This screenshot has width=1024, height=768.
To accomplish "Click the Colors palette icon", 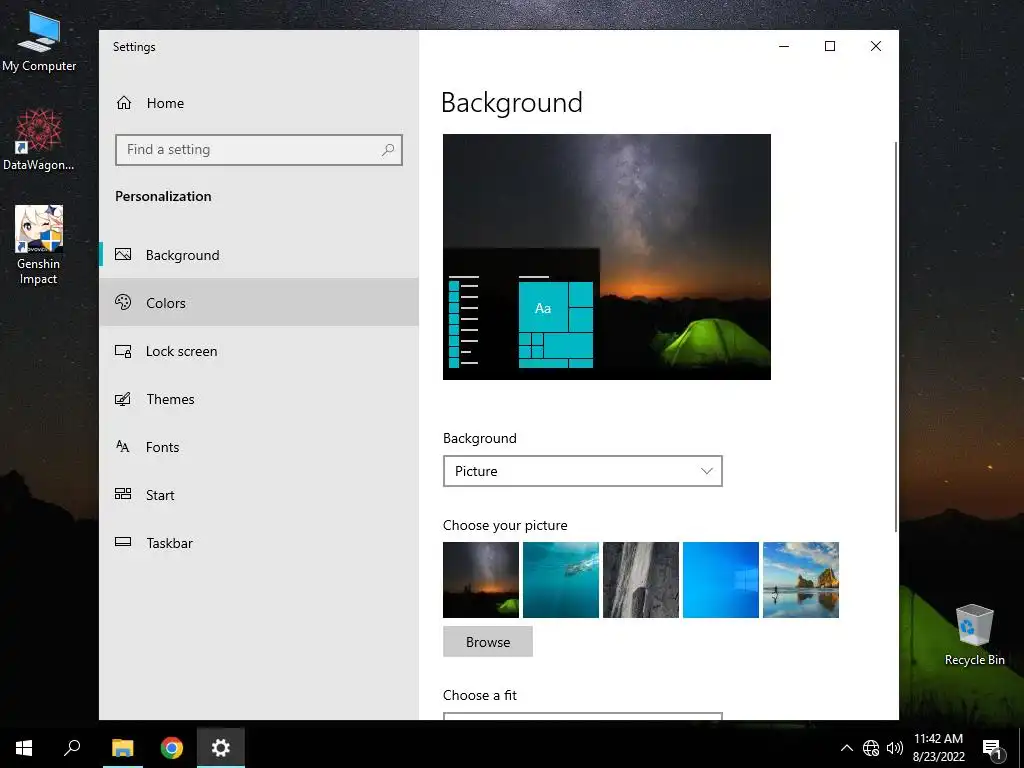I will pos(123,302).
